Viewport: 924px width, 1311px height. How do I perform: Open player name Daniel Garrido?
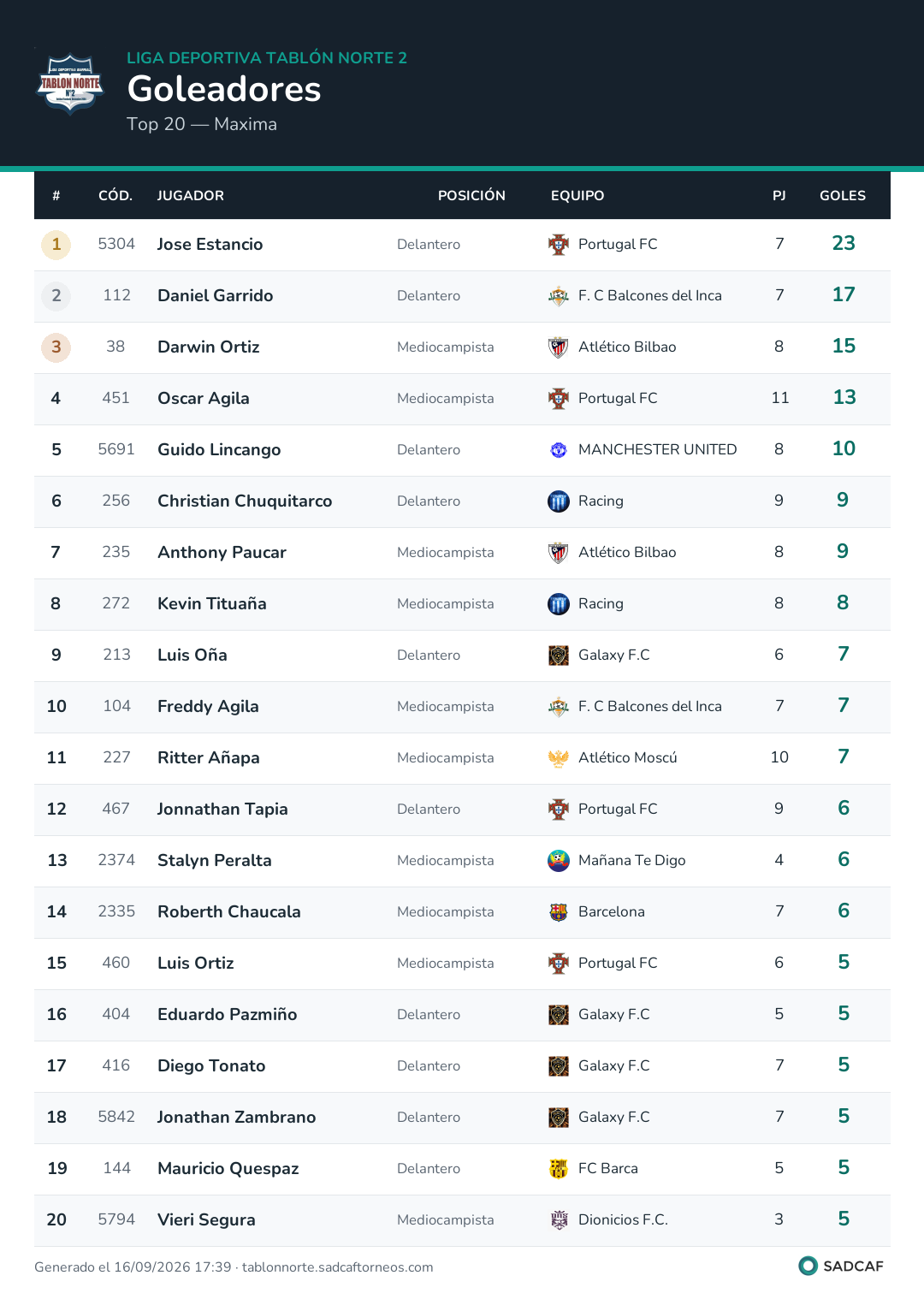pyautogui.click(x=216, y=296)
